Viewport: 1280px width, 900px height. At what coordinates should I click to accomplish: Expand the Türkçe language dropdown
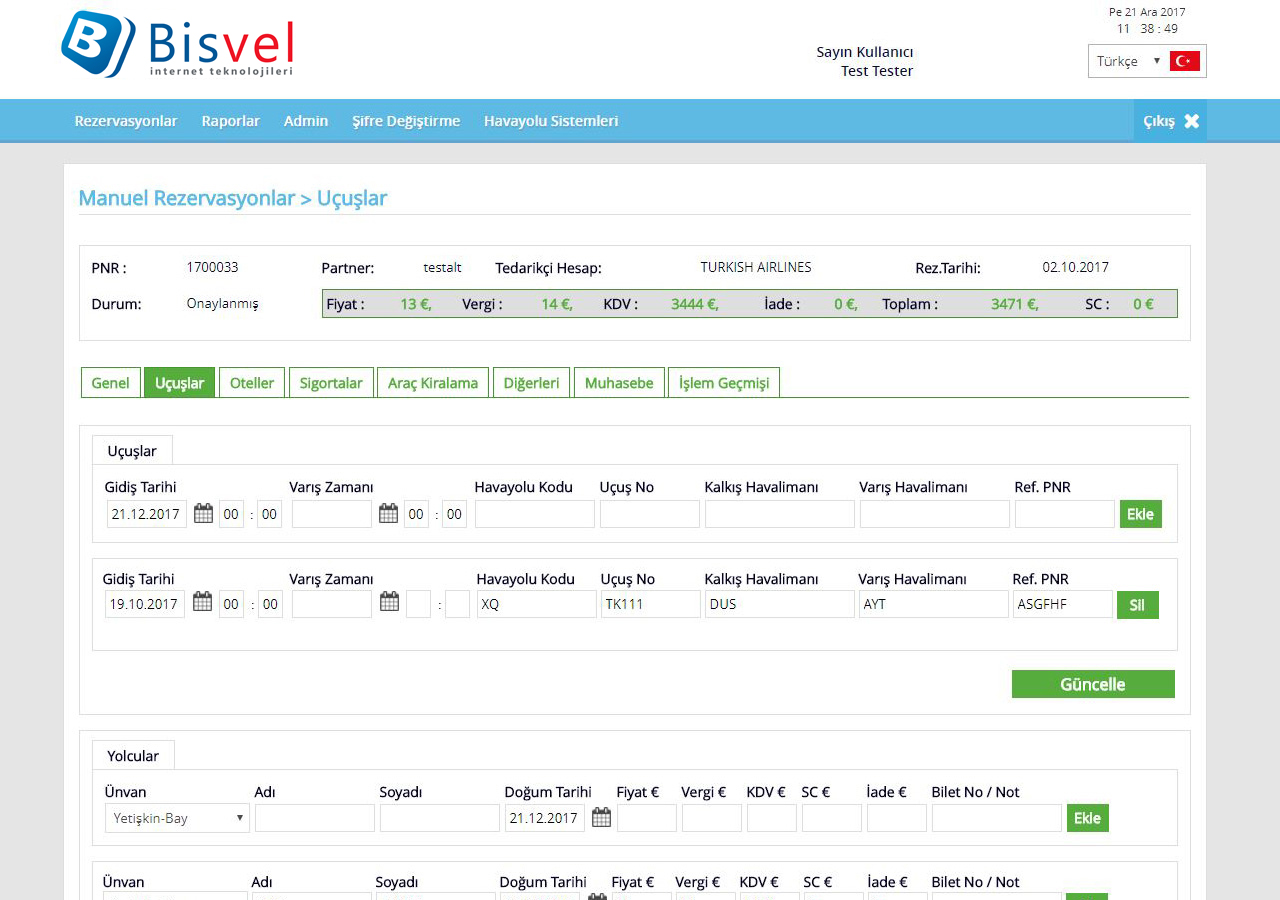[1128, 61]
